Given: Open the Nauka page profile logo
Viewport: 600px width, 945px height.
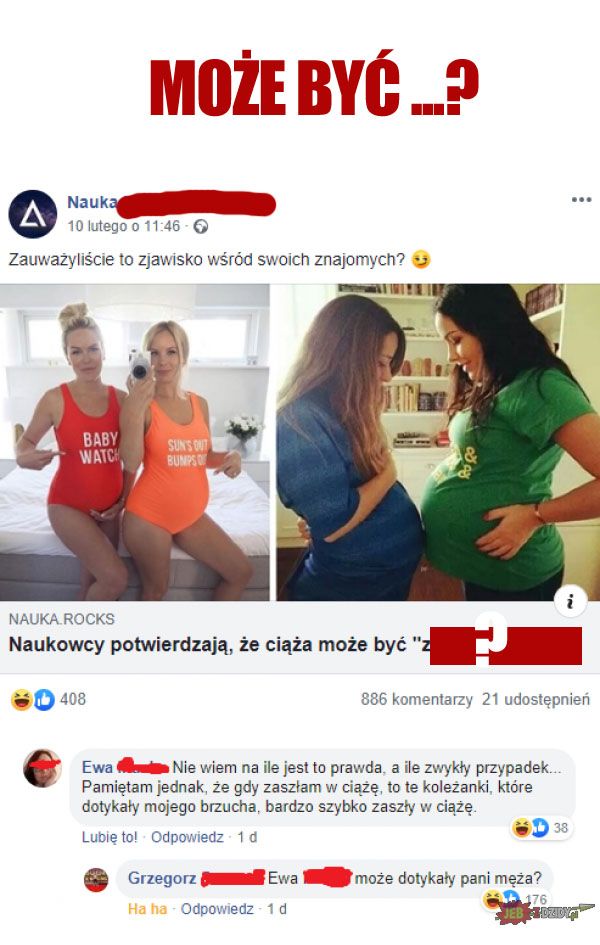Looking at the screenshot, I should (x=33, y=213).
